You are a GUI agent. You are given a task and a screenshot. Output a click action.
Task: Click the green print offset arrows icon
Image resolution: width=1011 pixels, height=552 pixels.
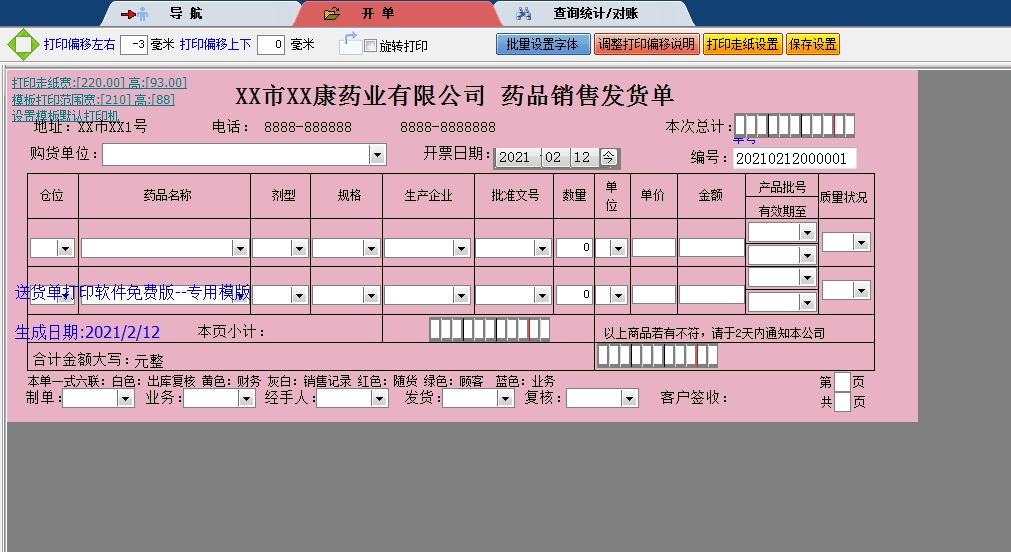(21, 45)
